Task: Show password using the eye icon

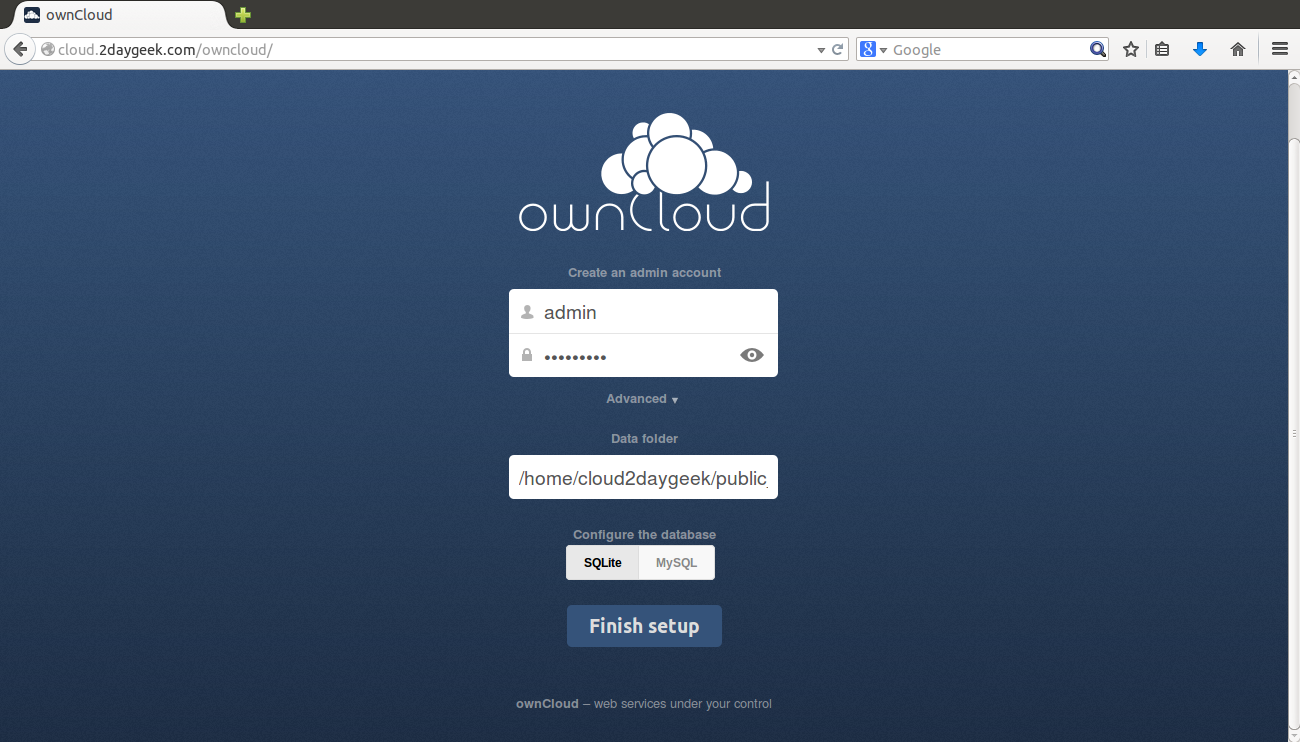Action: [751, 355]
